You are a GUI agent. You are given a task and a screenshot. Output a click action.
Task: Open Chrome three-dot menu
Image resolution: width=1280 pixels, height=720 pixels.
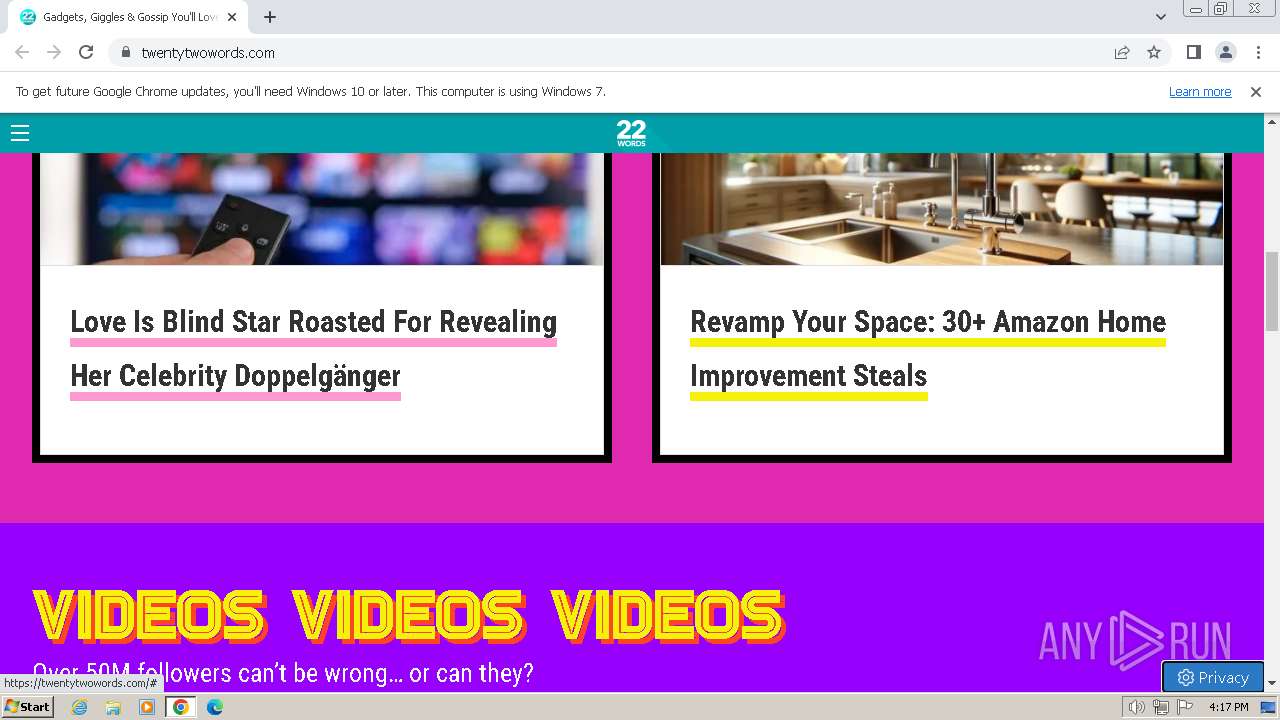pos(1258,52)
